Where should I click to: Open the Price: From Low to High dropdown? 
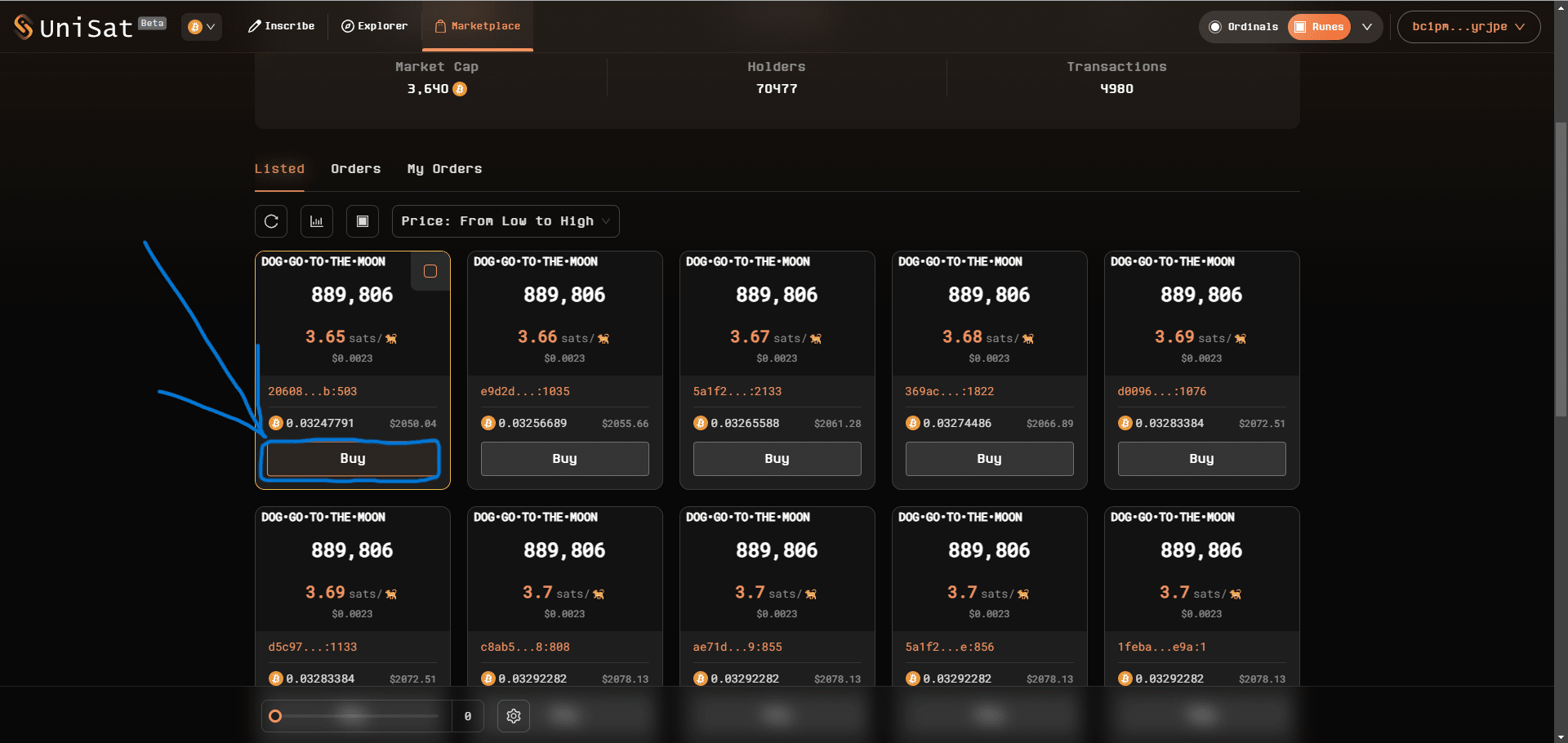(506, 221)
